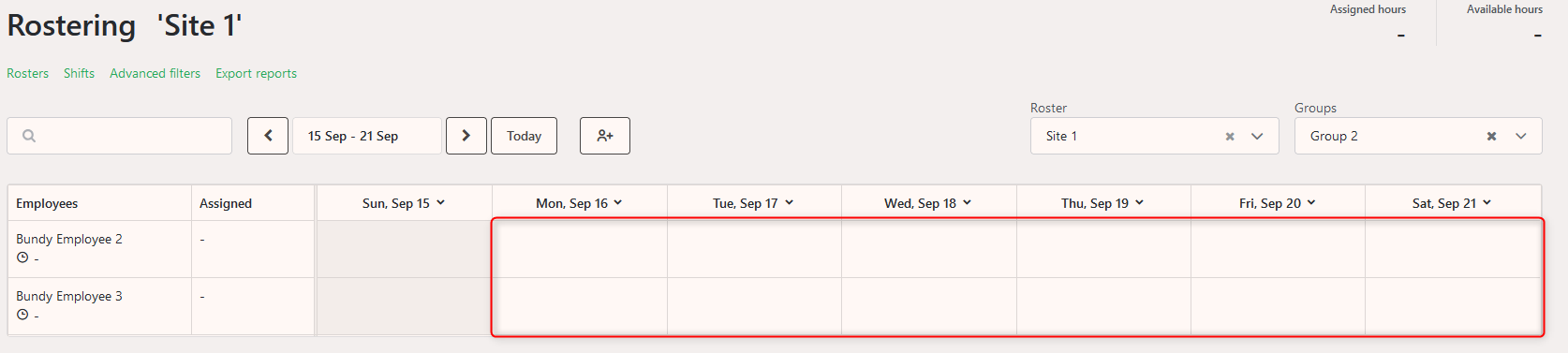1568x353 pixels.
Task: Click clock icon under Bundy Employee 3
Action: pyautogui.click(x=22, y=315)
